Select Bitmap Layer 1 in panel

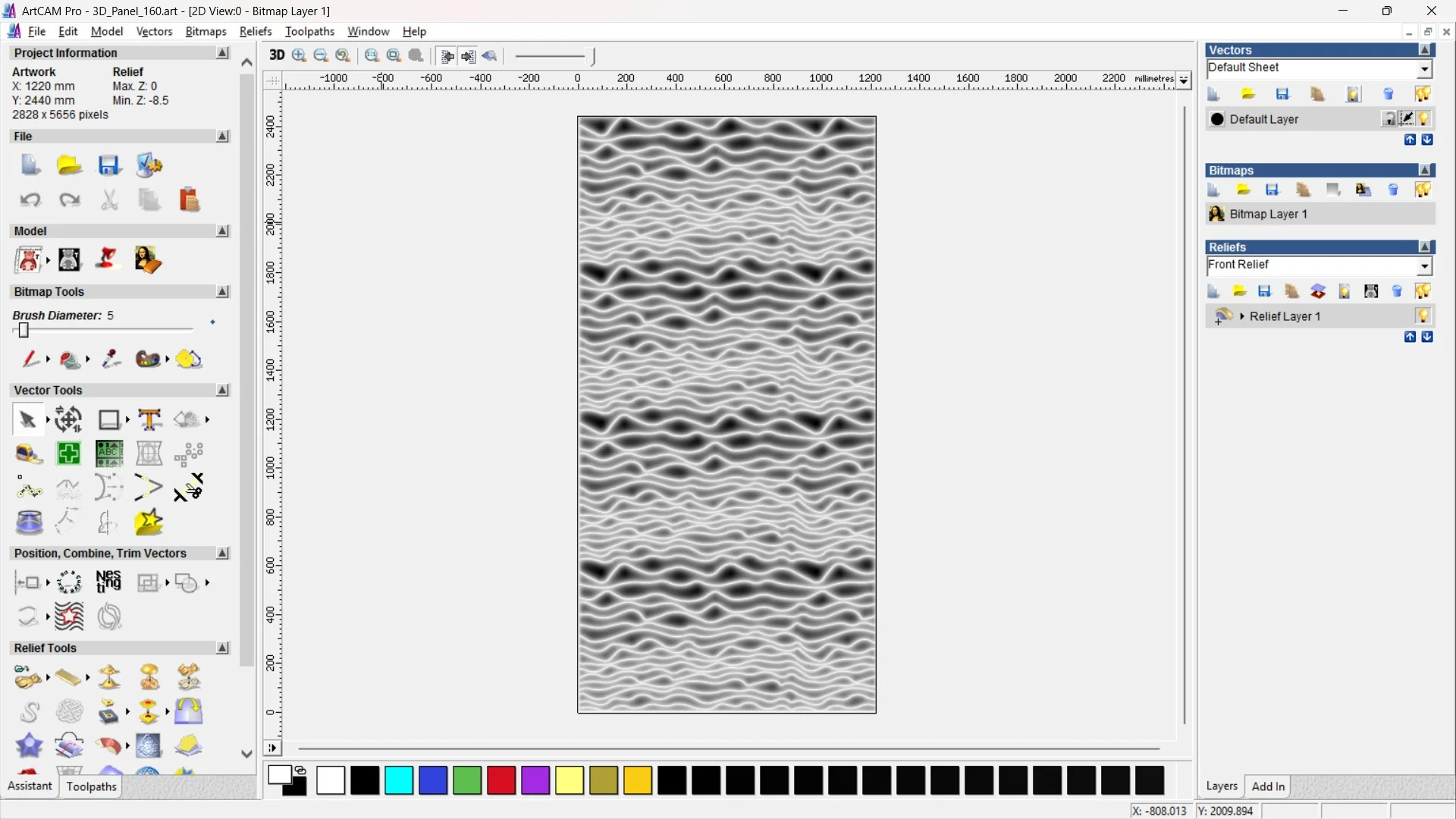coord(1268,215)
